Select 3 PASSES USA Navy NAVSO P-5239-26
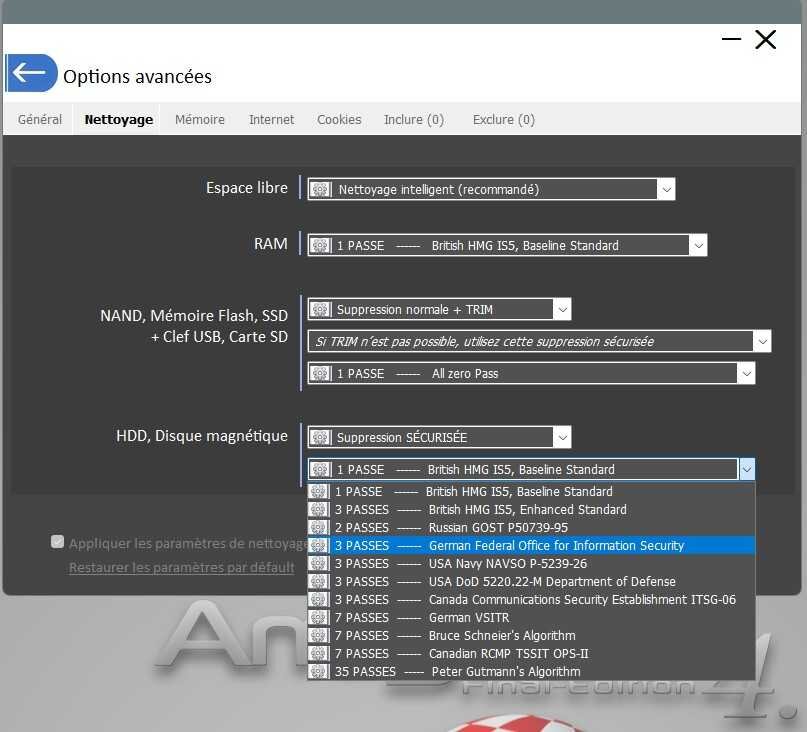The height and width of the screenshot is (732, 807). coord(531,564)
